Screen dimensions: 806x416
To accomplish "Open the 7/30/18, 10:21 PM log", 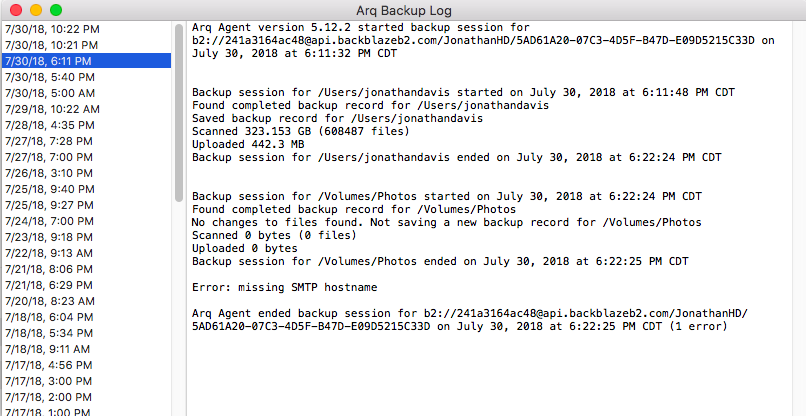I will [x=86, y=45].
